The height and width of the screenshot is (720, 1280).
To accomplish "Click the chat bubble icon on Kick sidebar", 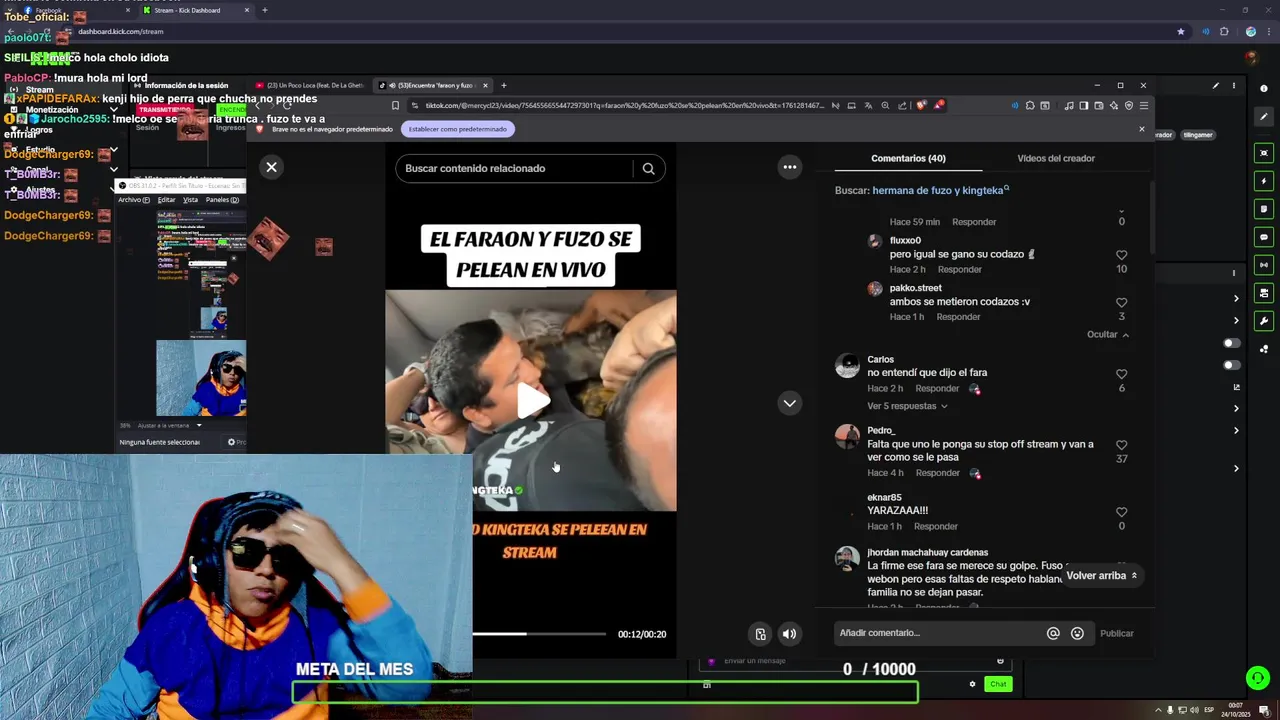I will [1264, 237].
